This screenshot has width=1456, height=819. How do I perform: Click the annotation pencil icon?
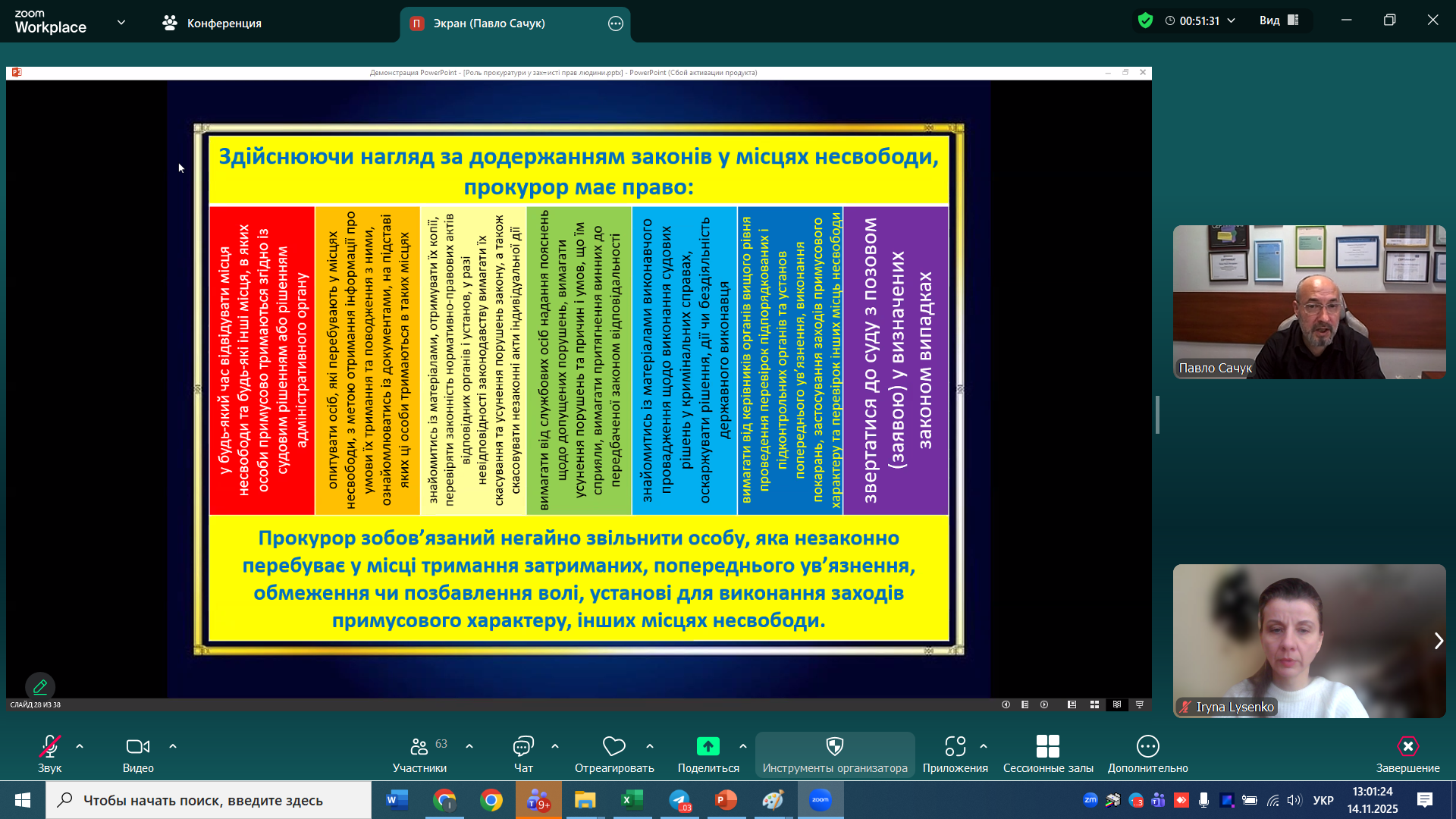click(40, 687)
